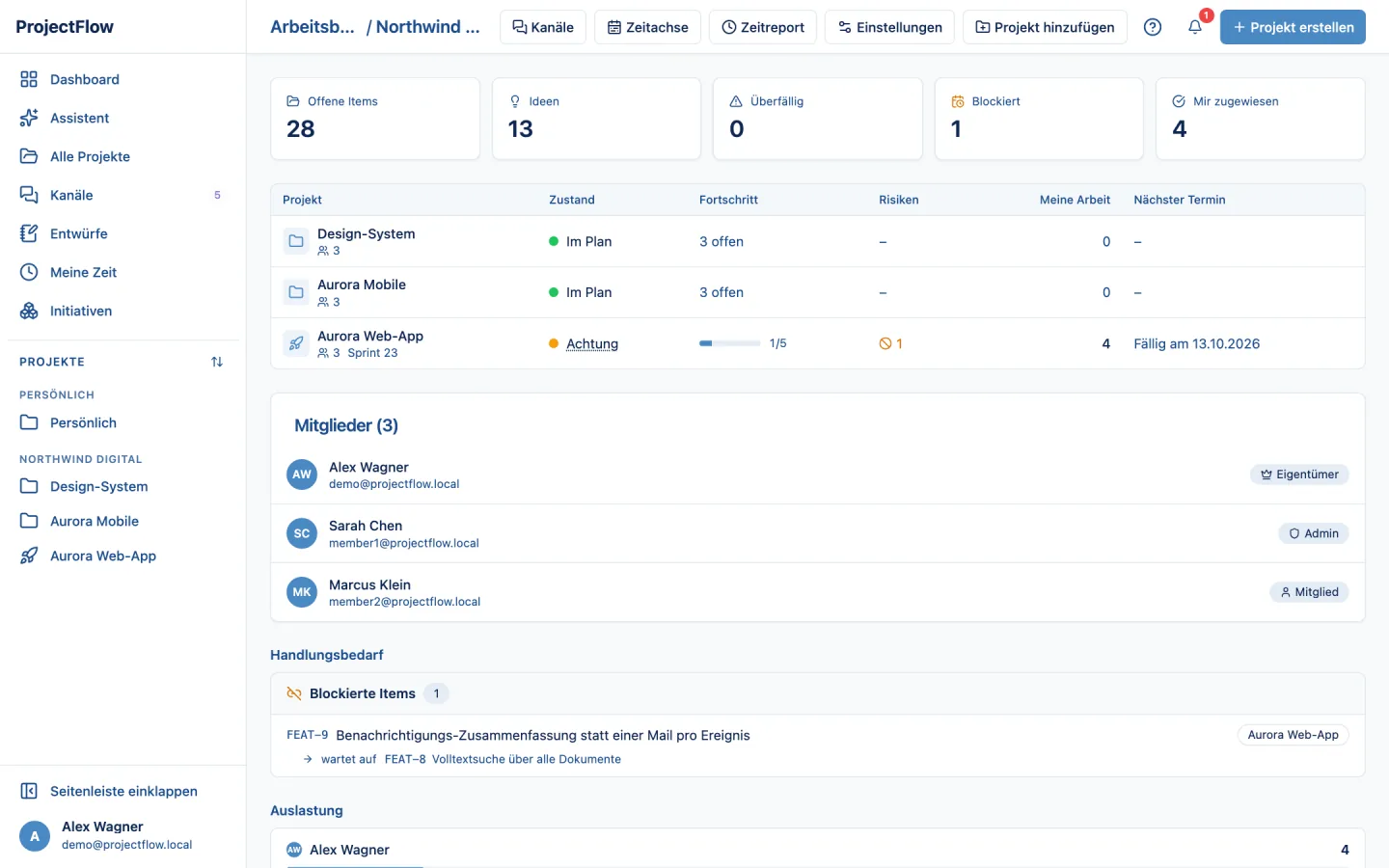Open Eigentümer role badge for Alex Wagner
The width and height of the screenshot is (1389, 868).
pyautogui.click(x=1299, y=475)
